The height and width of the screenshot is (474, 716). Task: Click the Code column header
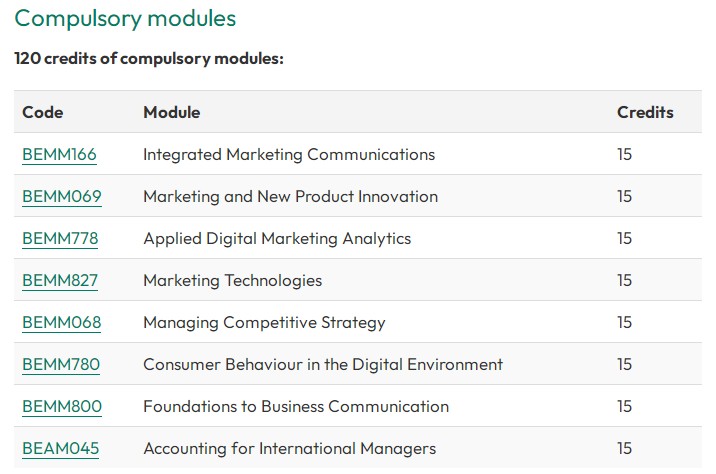tap(43, 112)
